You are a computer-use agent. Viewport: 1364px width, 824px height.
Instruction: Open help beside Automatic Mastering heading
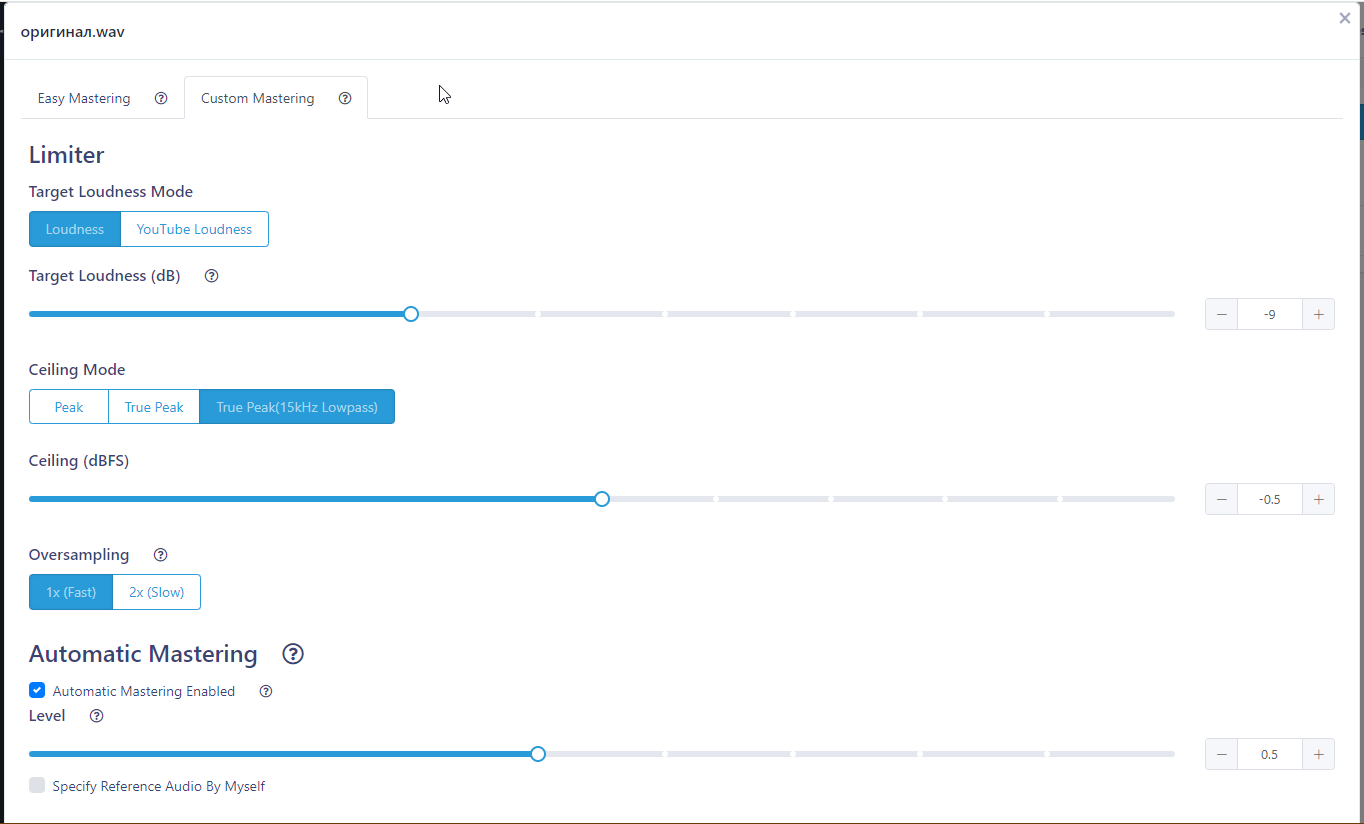coord(293,654)
